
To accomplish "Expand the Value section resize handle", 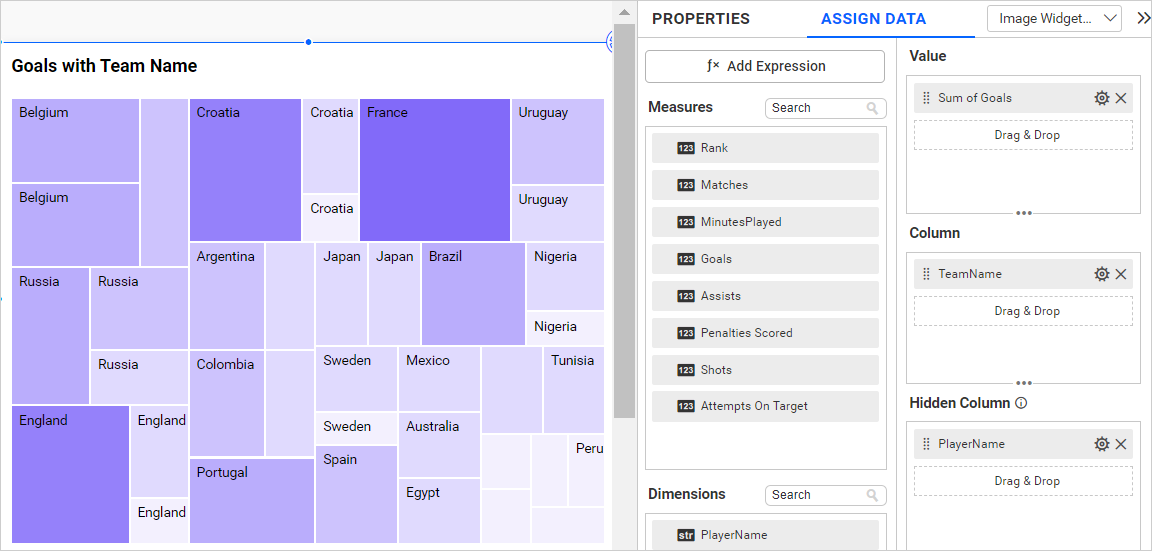I will (x=1023, y=213).
